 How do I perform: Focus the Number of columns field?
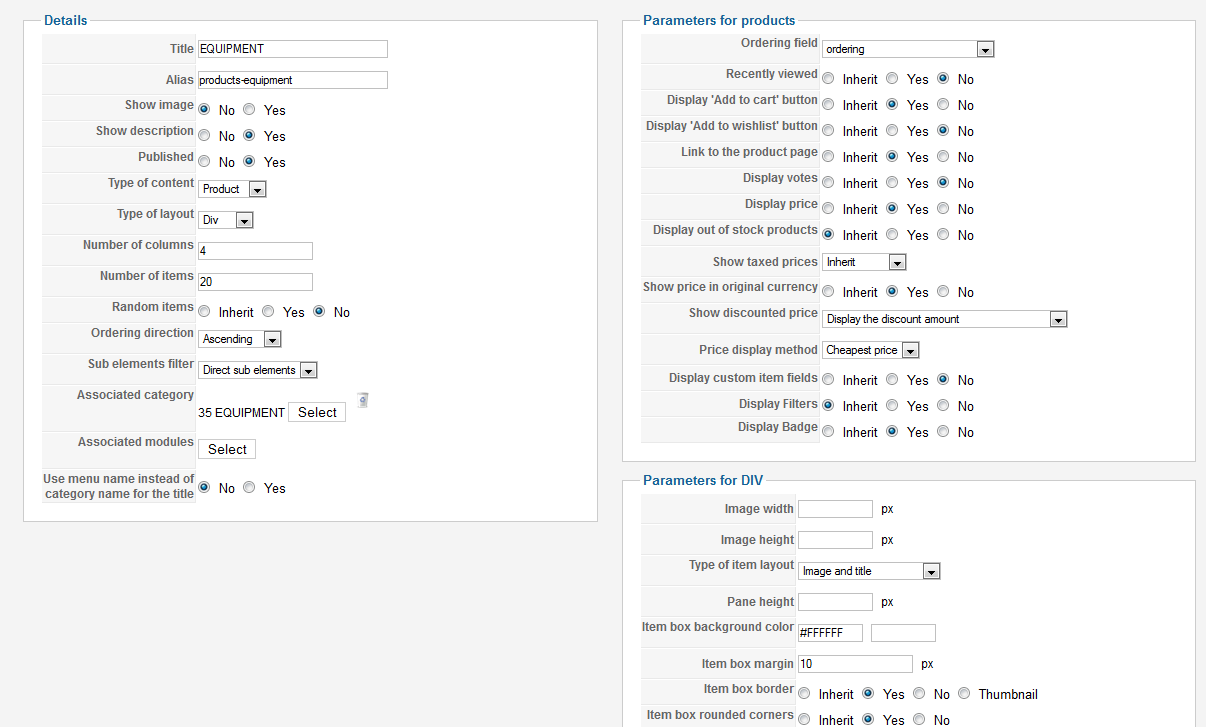[255, 251]
